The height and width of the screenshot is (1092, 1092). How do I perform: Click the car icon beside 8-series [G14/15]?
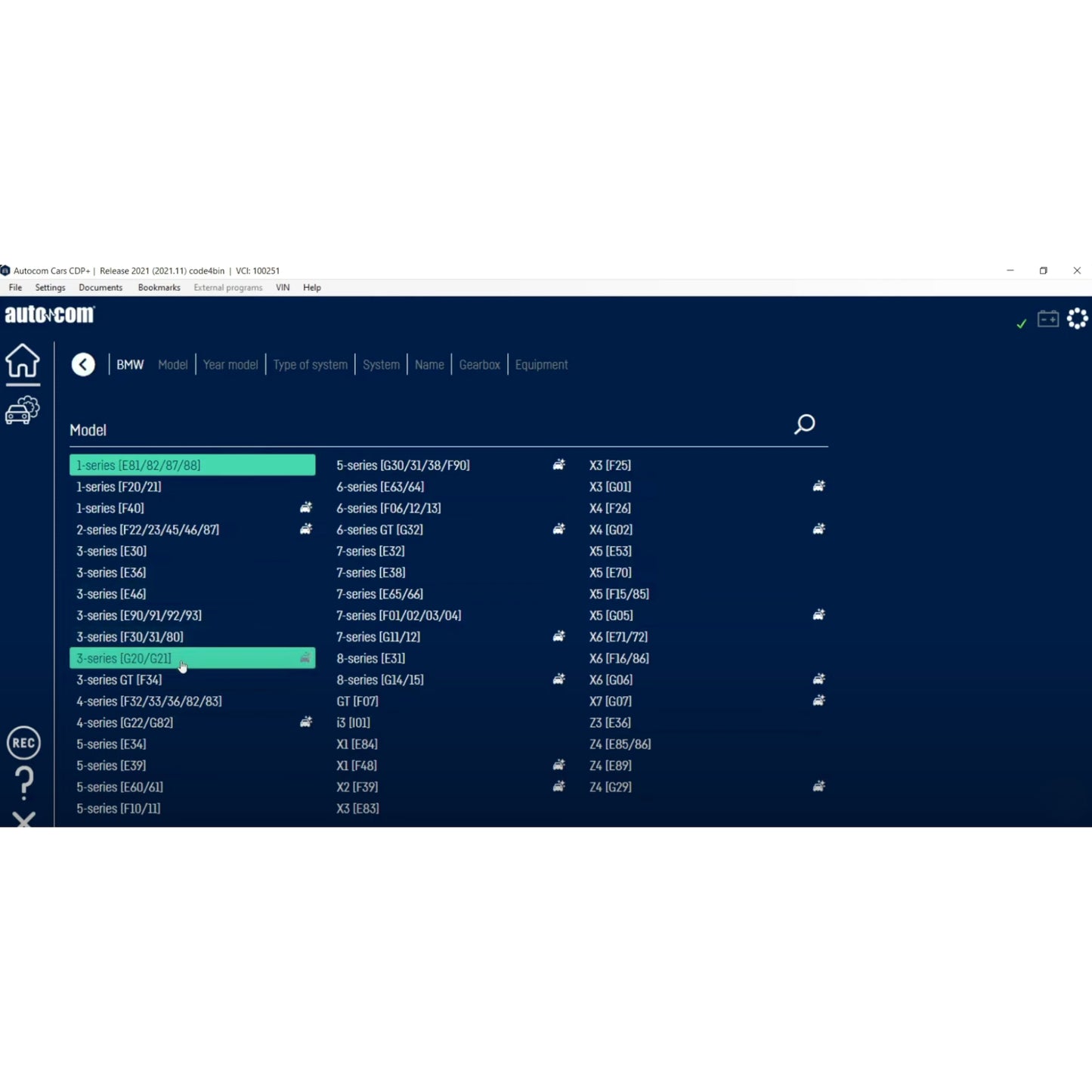coord(559,679)
